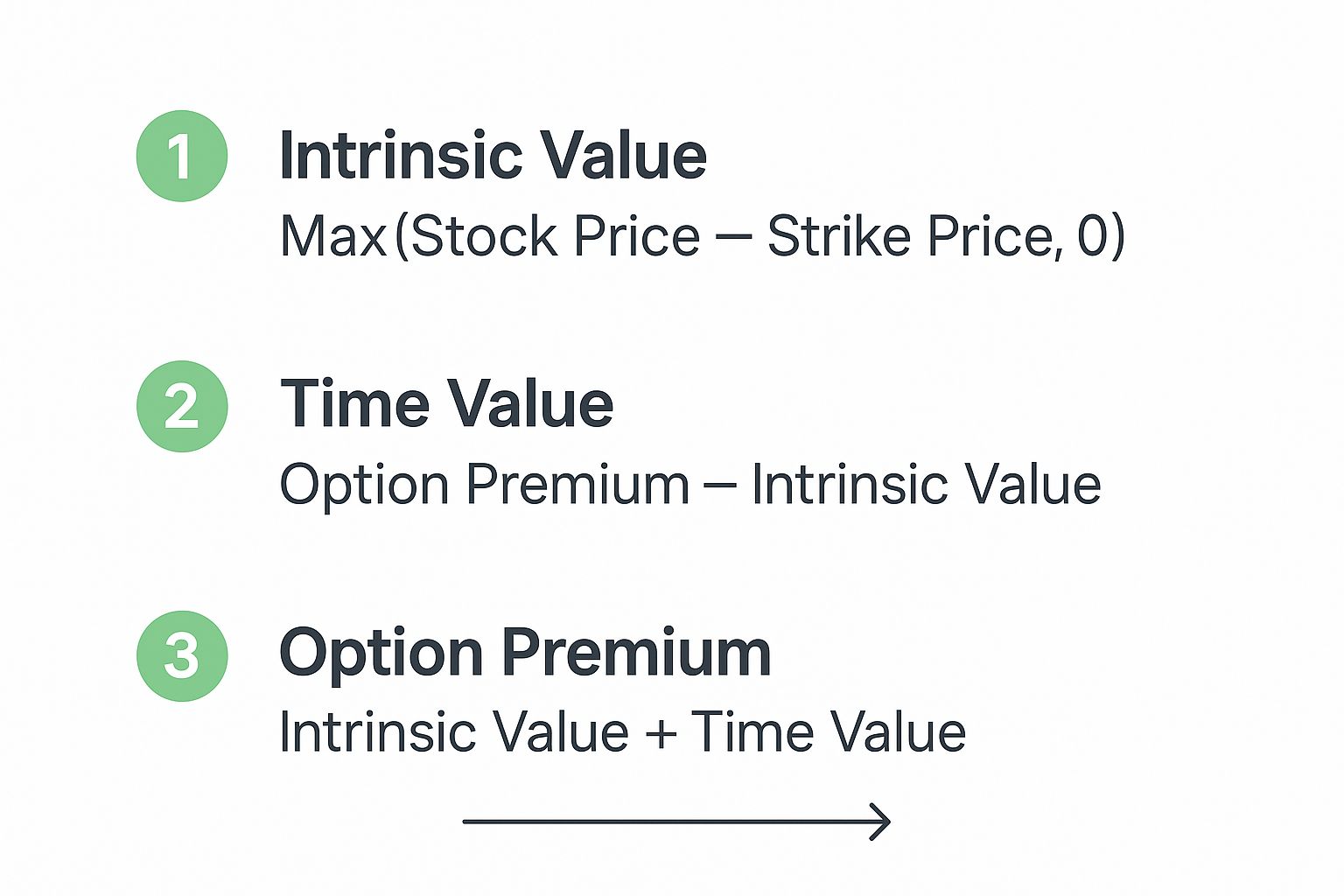Select the bold Time Value heading

click(446, 403)
